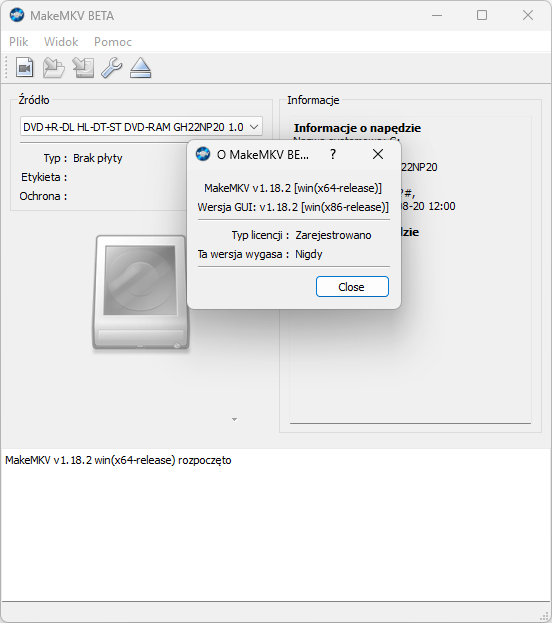Viewport: 552px width, 623px height.
Task: Click the Open disc folder toolbar icon
Action: pos(54,68)
